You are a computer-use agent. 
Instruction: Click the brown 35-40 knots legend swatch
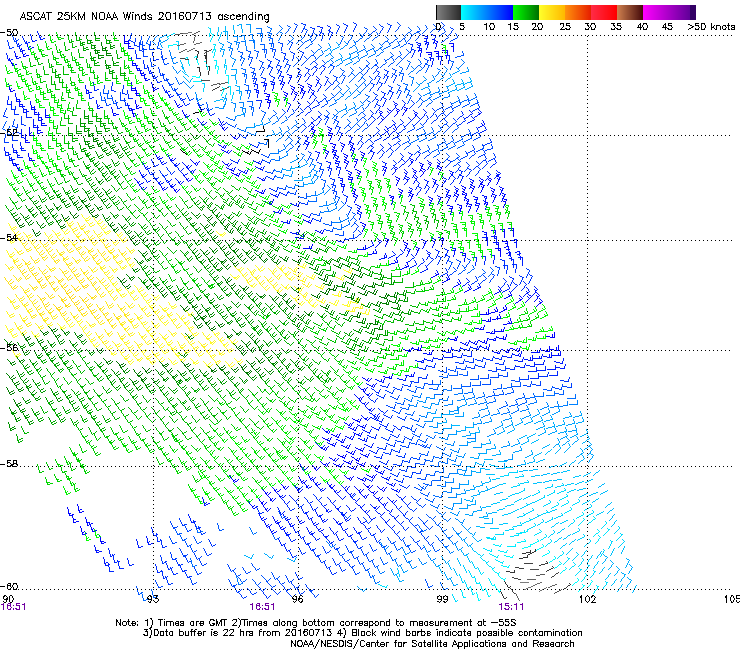[x=630, y=12]
